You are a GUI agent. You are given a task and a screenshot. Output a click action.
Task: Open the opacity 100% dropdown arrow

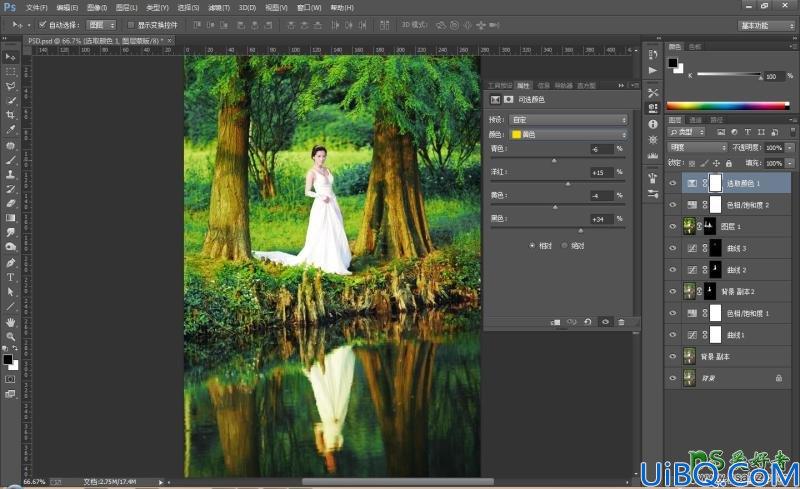[x=790, y=148]
